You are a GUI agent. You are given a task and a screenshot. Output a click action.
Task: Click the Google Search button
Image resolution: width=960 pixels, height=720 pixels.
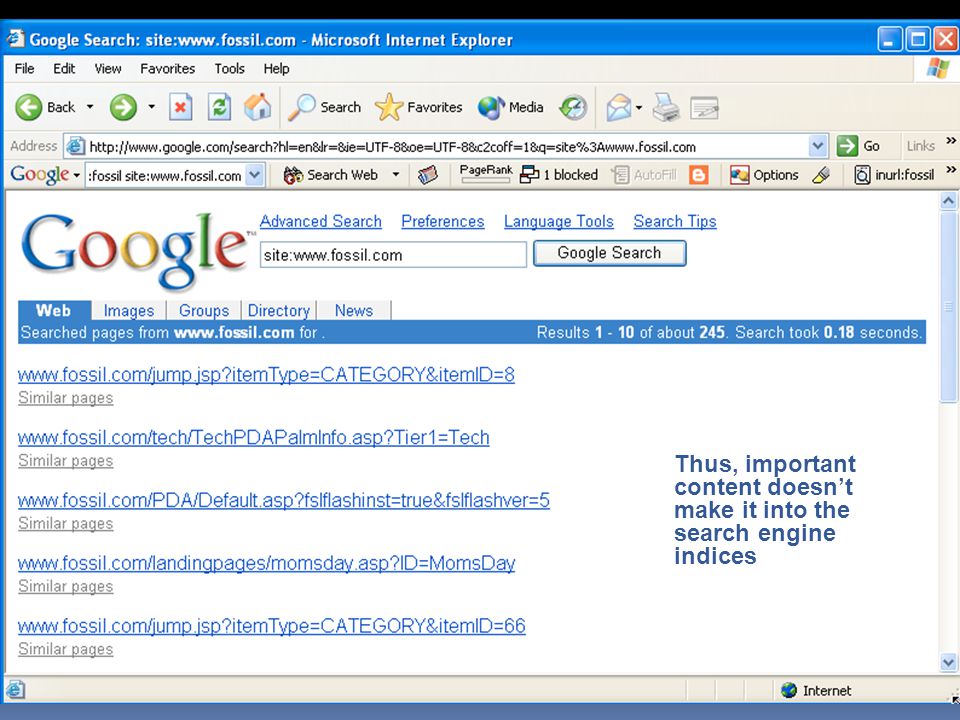pyautogui.click(x=609, y=253)
